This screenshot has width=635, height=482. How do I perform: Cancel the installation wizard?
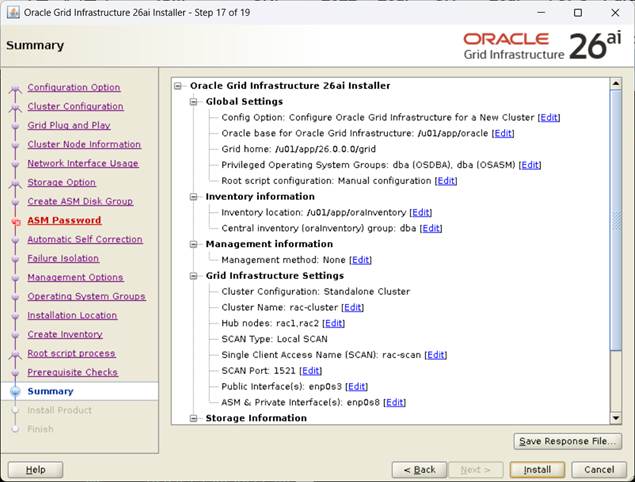tap(599, 470)
